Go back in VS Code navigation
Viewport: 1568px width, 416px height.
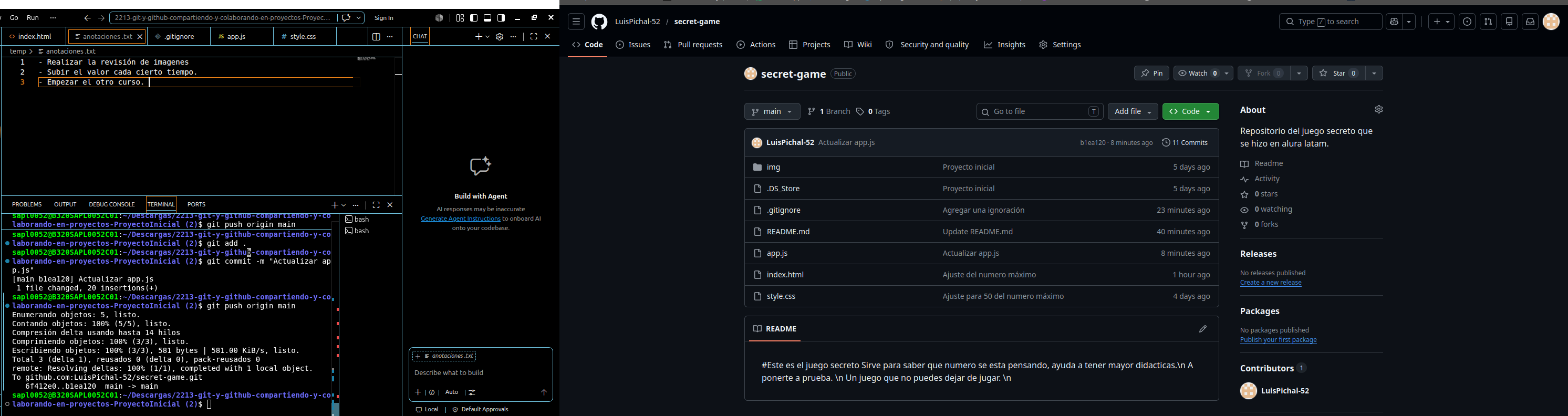[x=87, y=18]
